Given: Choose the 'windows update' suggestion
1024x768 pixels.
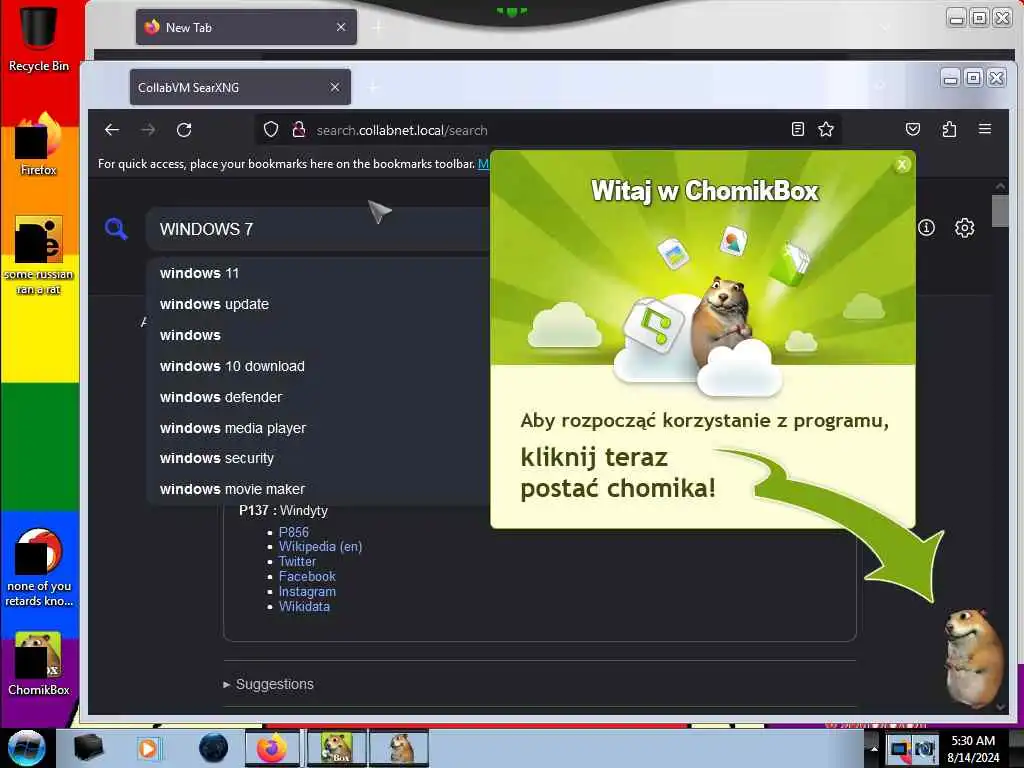Looking at the screenshot, I should coord(319,304).
